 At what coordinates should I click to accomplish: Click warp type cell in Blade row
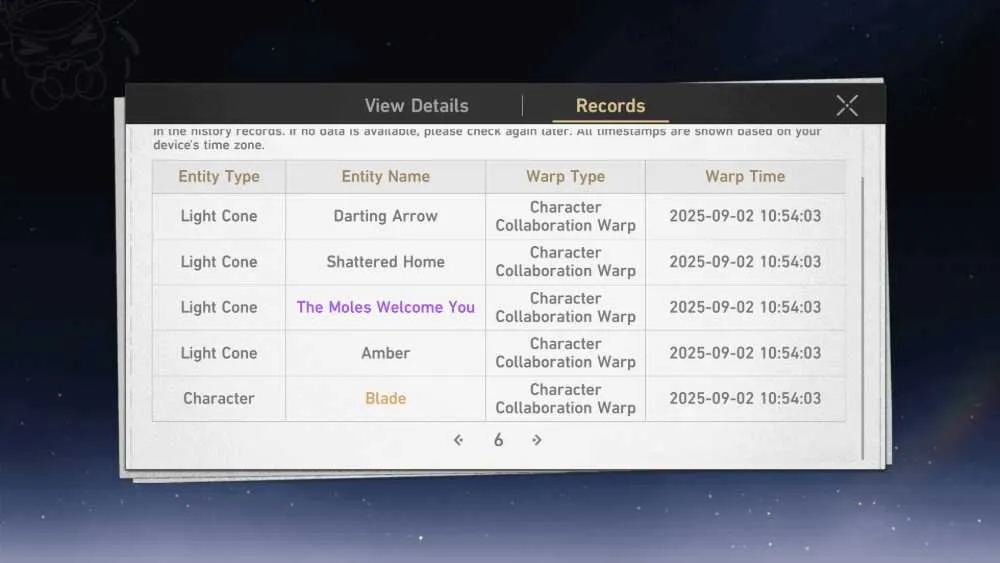(x=566, y=398)
